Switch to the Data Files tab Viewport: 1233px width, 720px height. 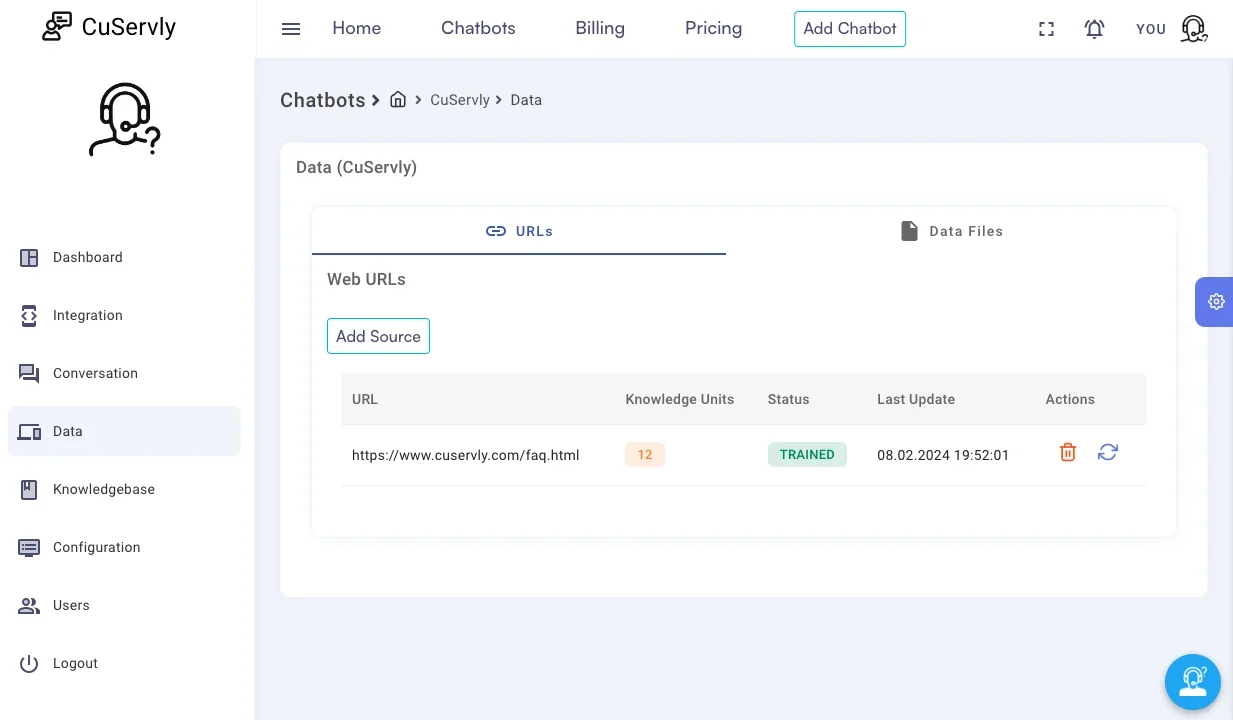point(951,231)
